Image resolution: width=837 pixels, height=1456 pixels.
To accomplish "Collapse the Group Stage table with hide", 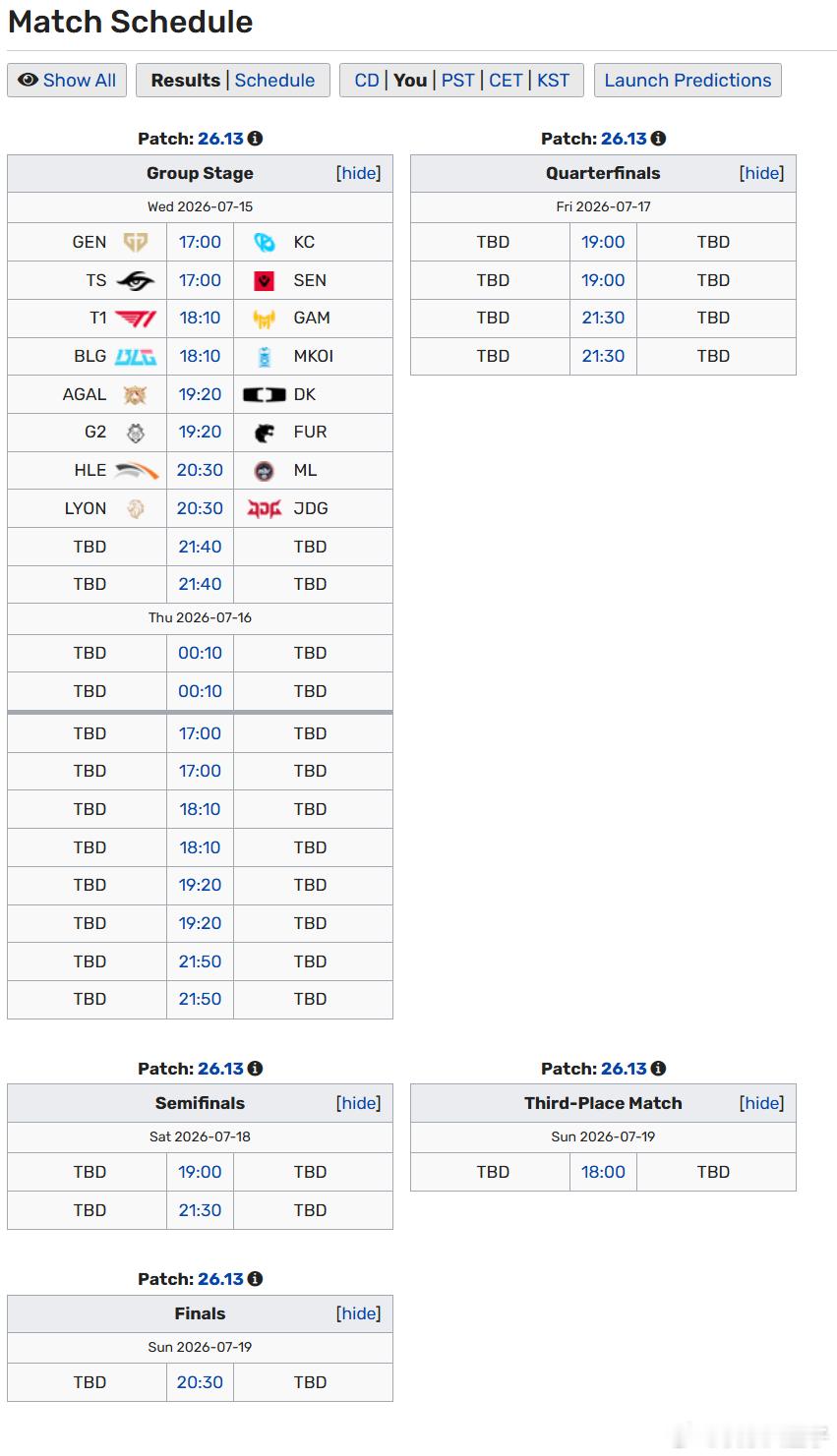I will [x=358, y=173].
